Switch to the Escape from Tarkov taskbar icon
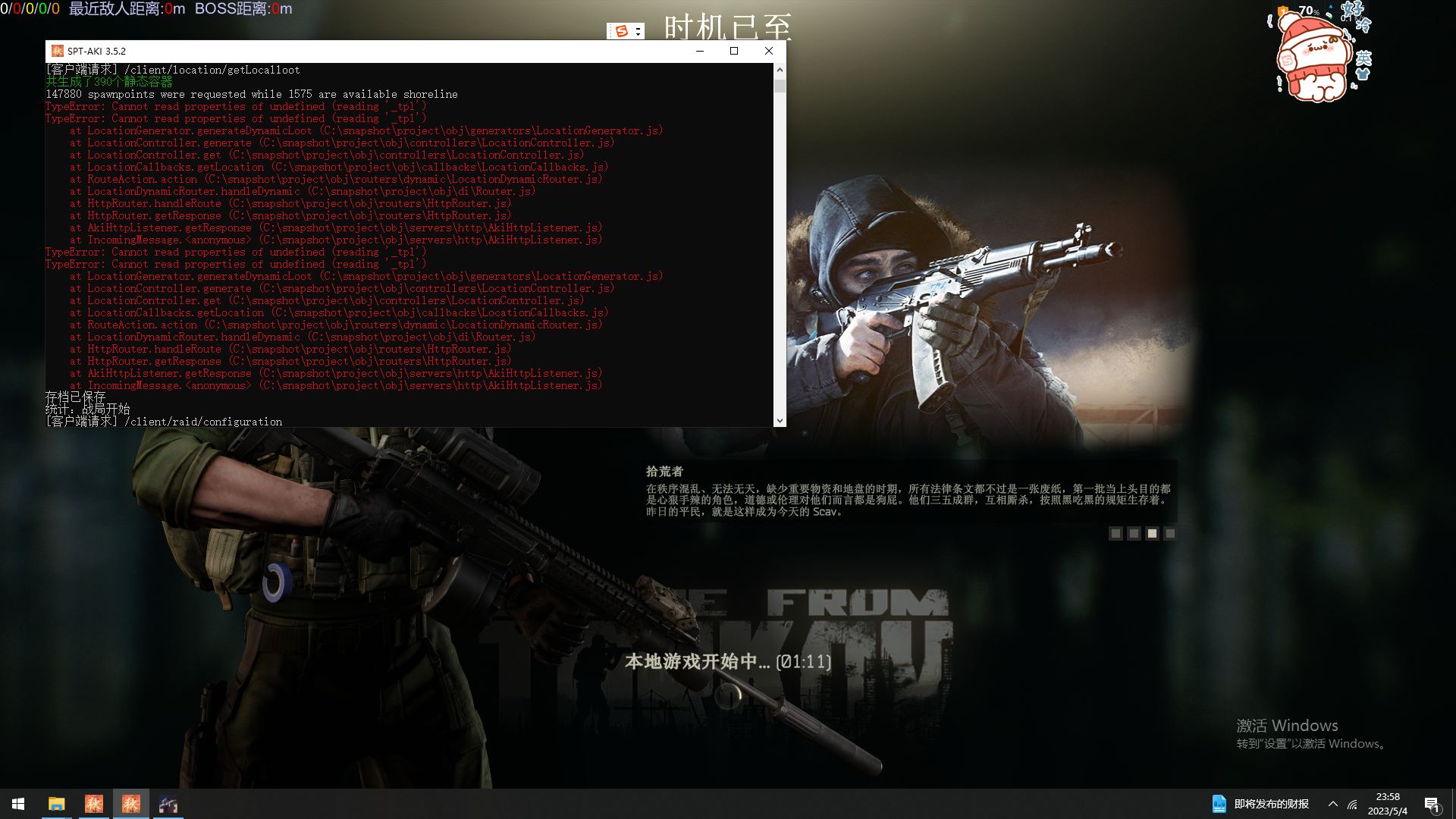Screen dimensions: 1456x819 (x=168, y=804)
